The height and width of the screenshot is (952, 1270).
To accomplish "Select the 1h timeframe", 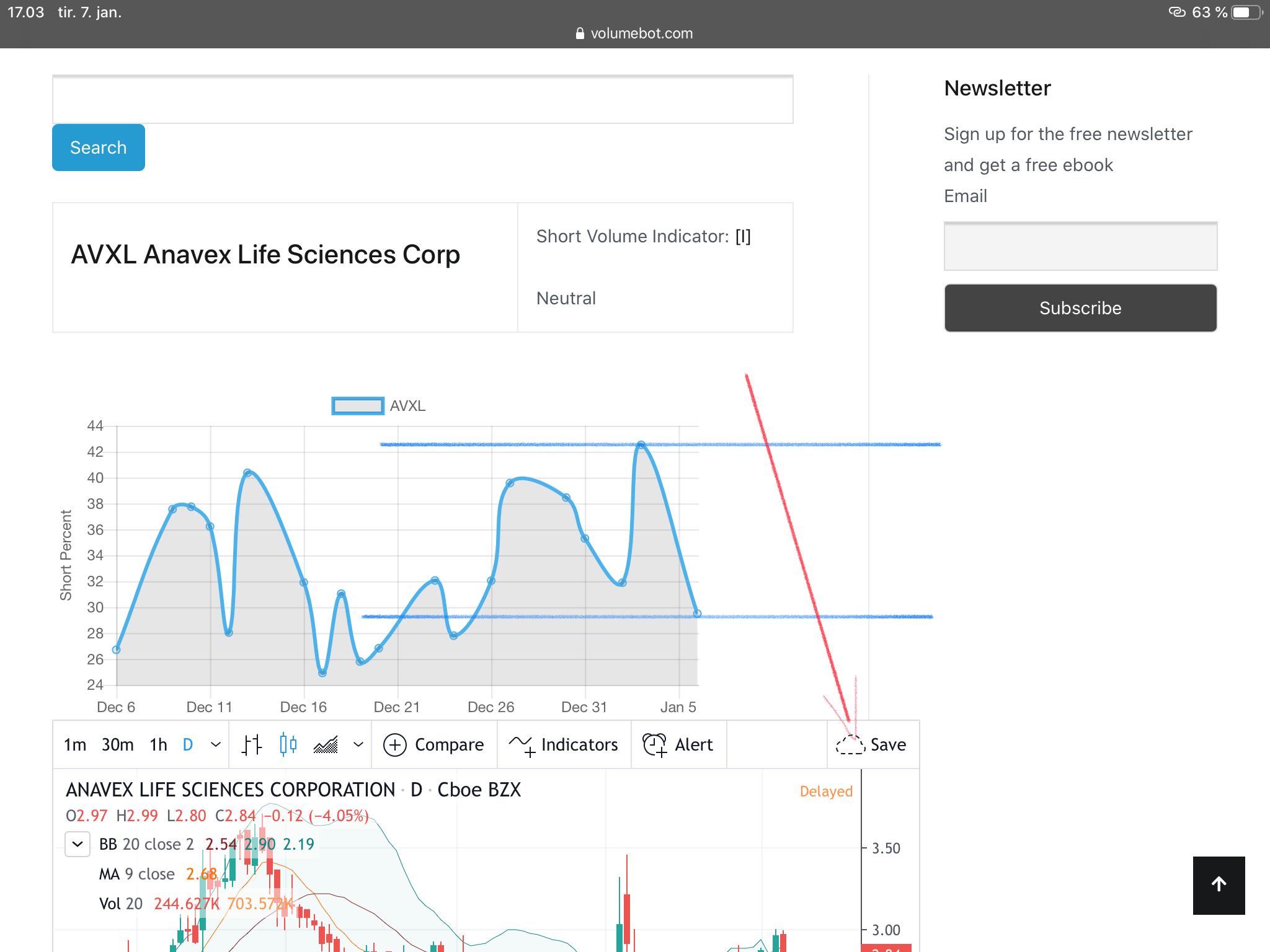I will (158, 744).
